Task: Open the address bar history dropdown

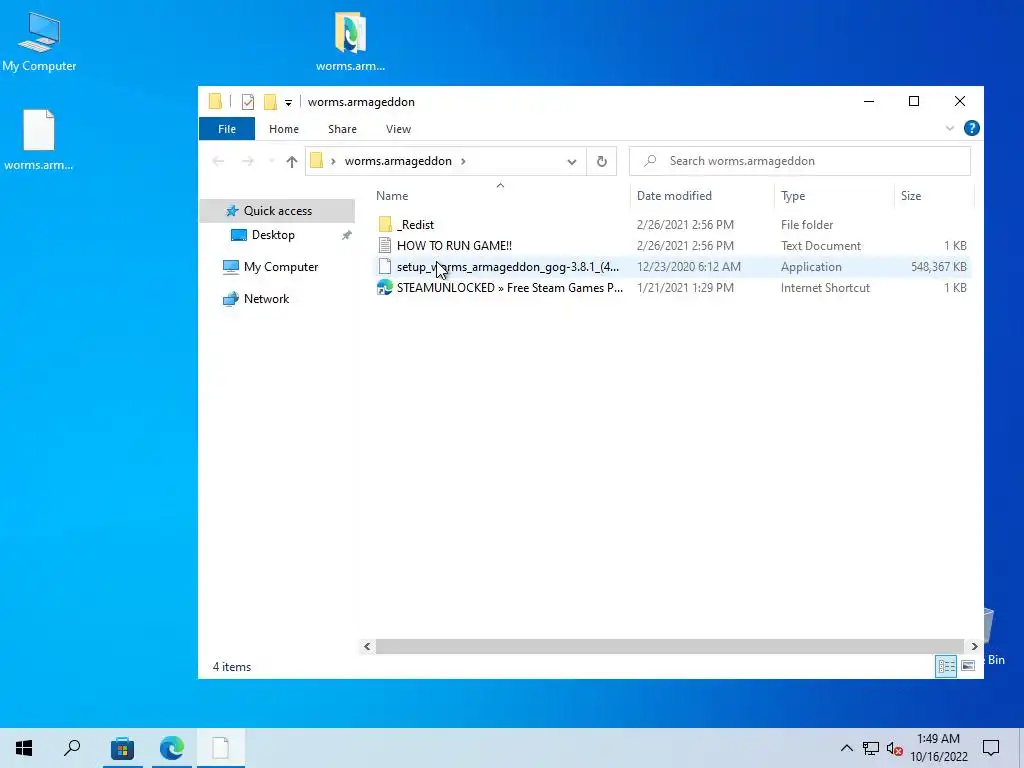Action: coord(571,161)
